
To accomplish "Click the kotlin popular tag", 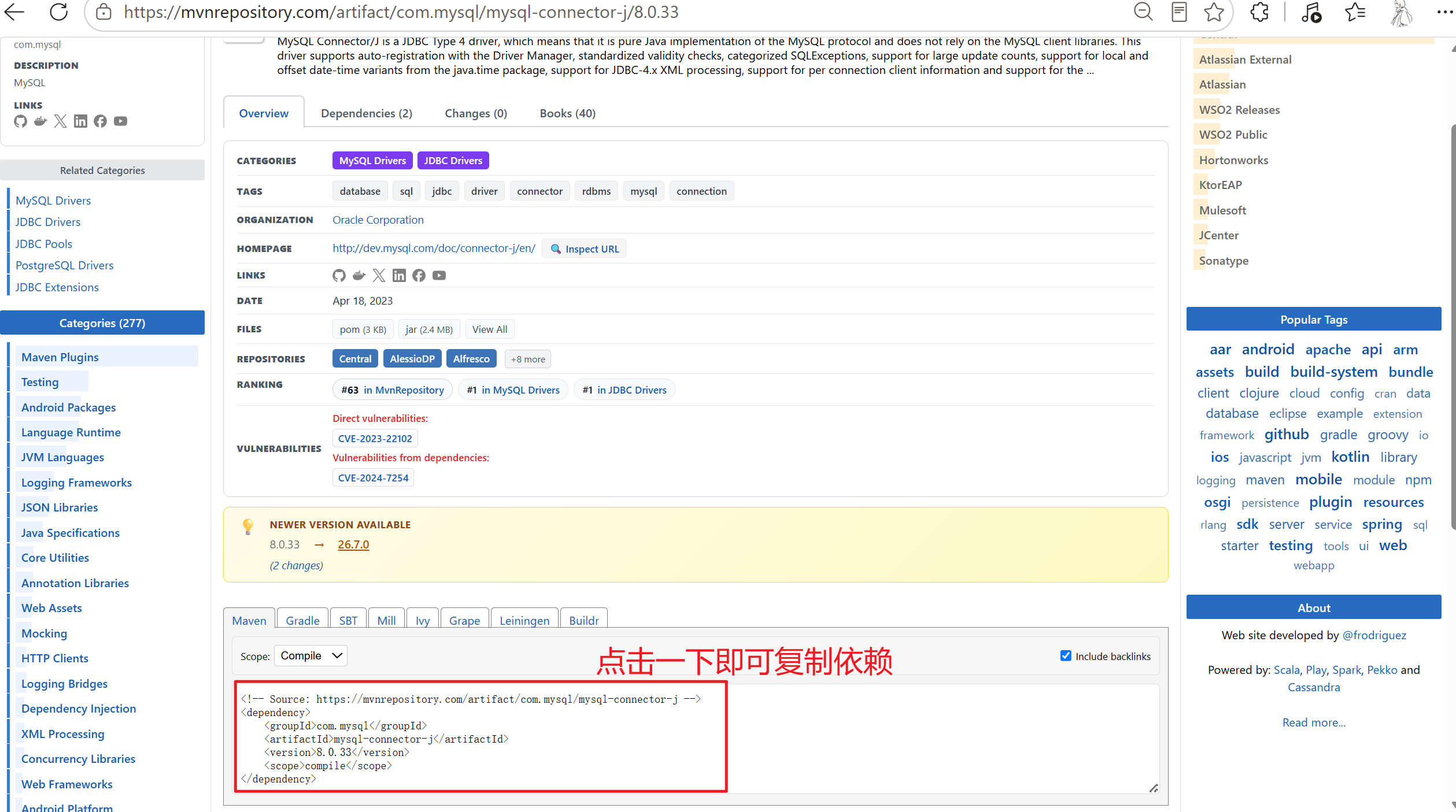I will click(x=1350, y=457).
